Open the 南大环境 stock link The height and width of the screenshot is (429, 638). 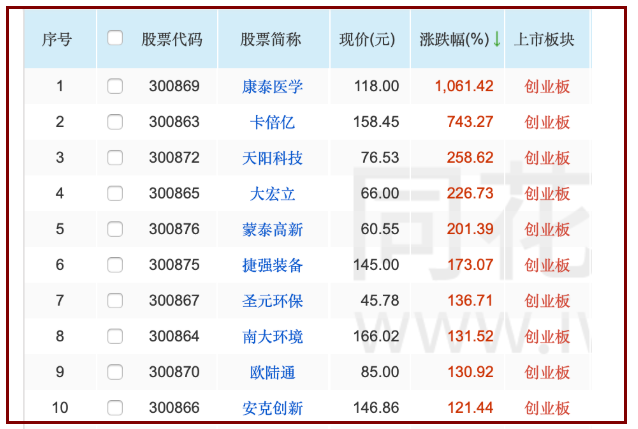pos(272,337)
